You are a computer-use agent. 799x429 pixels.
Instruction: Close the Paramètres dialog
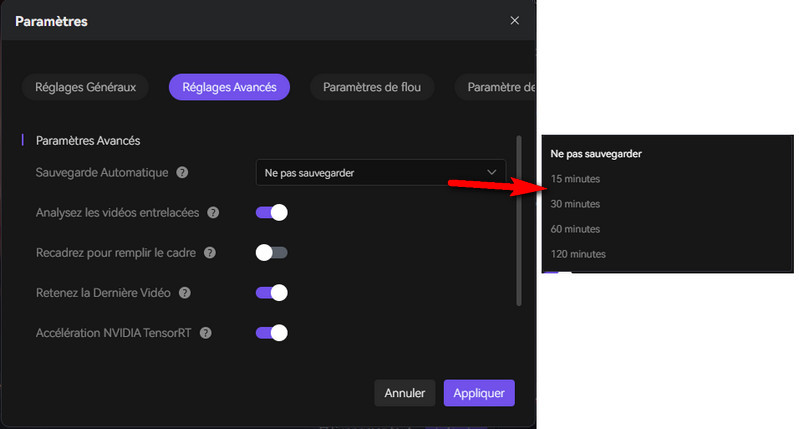tap(515, 20)
